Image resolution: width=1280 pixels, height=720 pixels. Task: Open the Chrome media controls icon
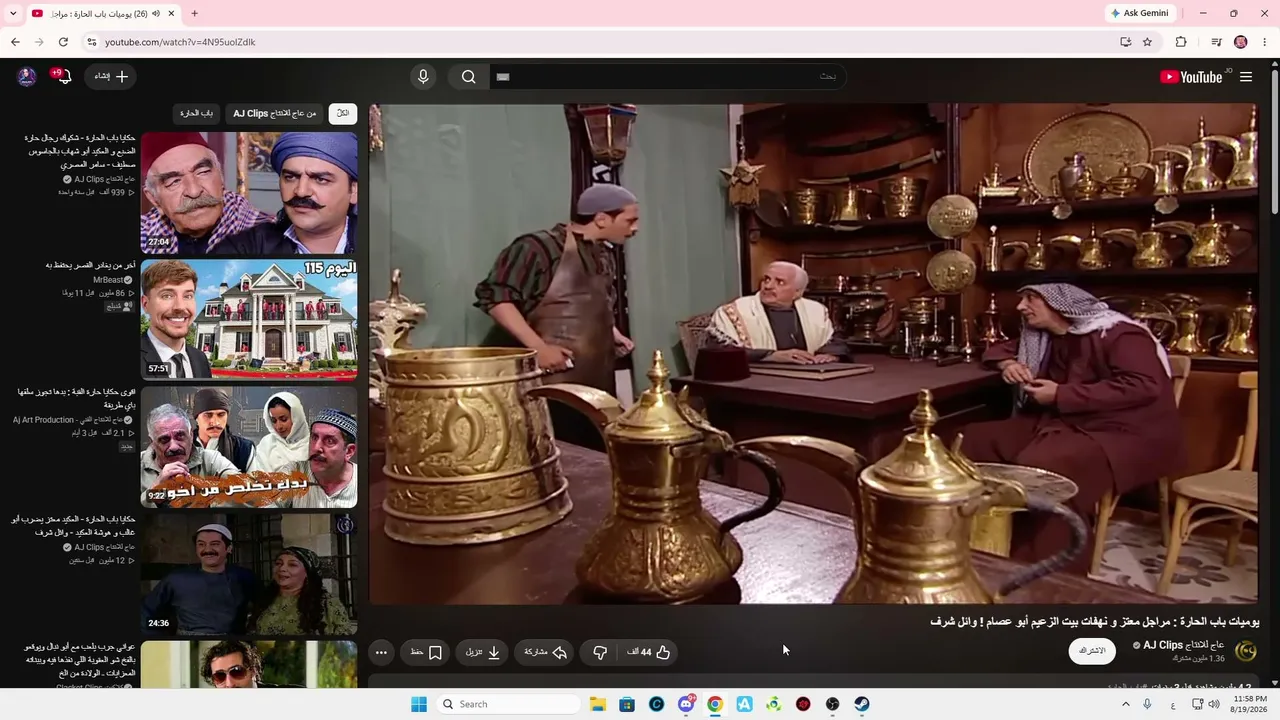click(1216, 42)
